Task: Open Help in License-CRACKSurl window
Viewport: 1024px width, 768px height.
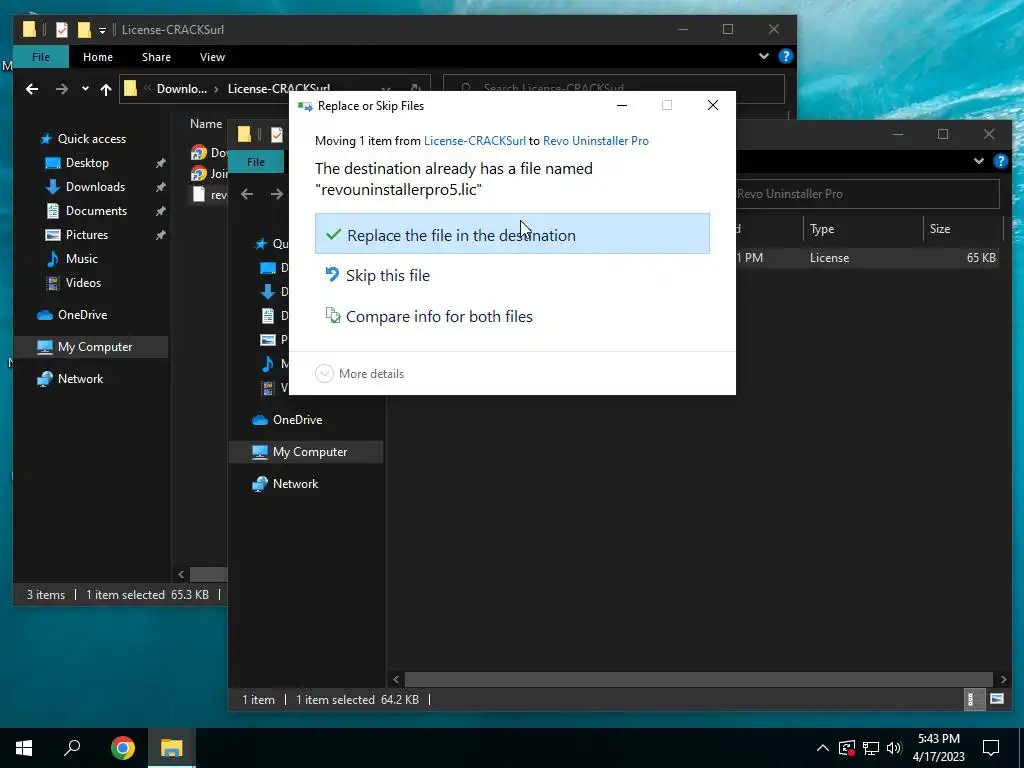Action: pyautogui.click(x=786, y=56)
